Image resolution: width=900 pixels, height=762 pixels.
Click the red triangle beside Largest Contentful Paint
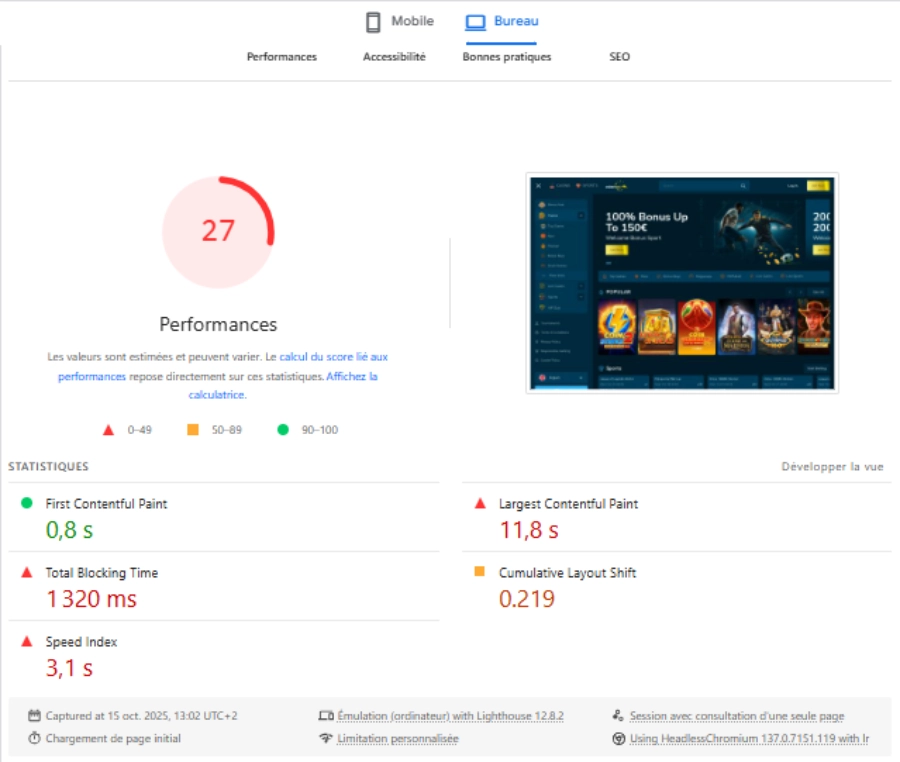pos(479,503)
